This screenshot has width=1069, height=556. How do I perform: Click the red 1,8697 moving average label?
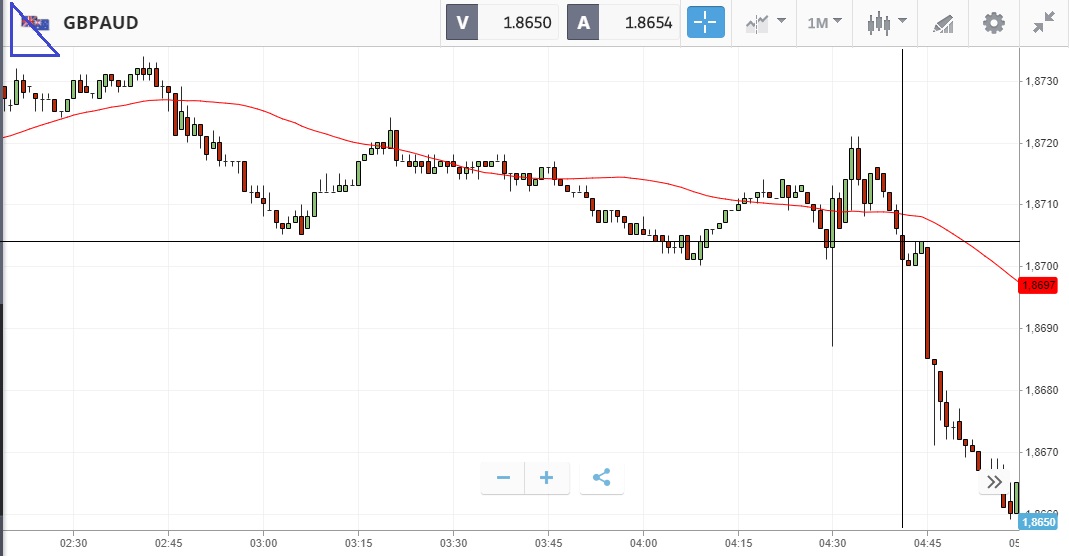[x=1043, y=285]
